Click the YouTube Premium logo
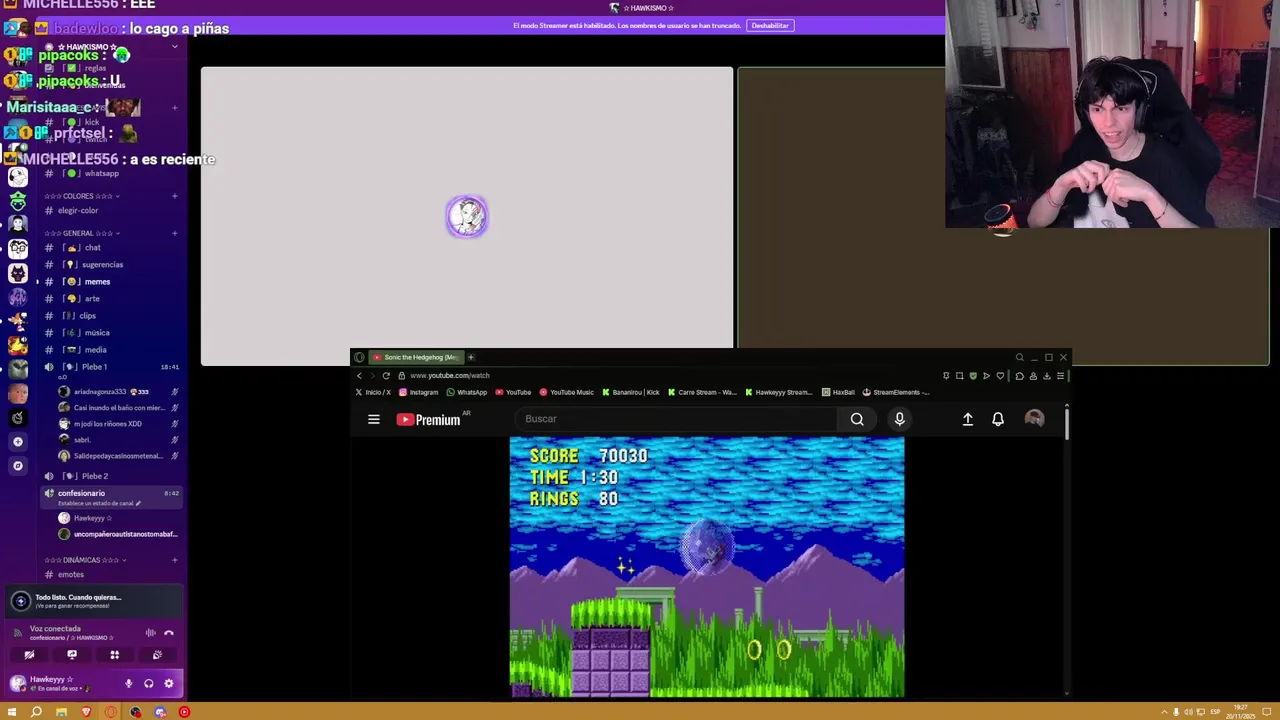Screen dimensions: 1280x720 tap(429, 420)
